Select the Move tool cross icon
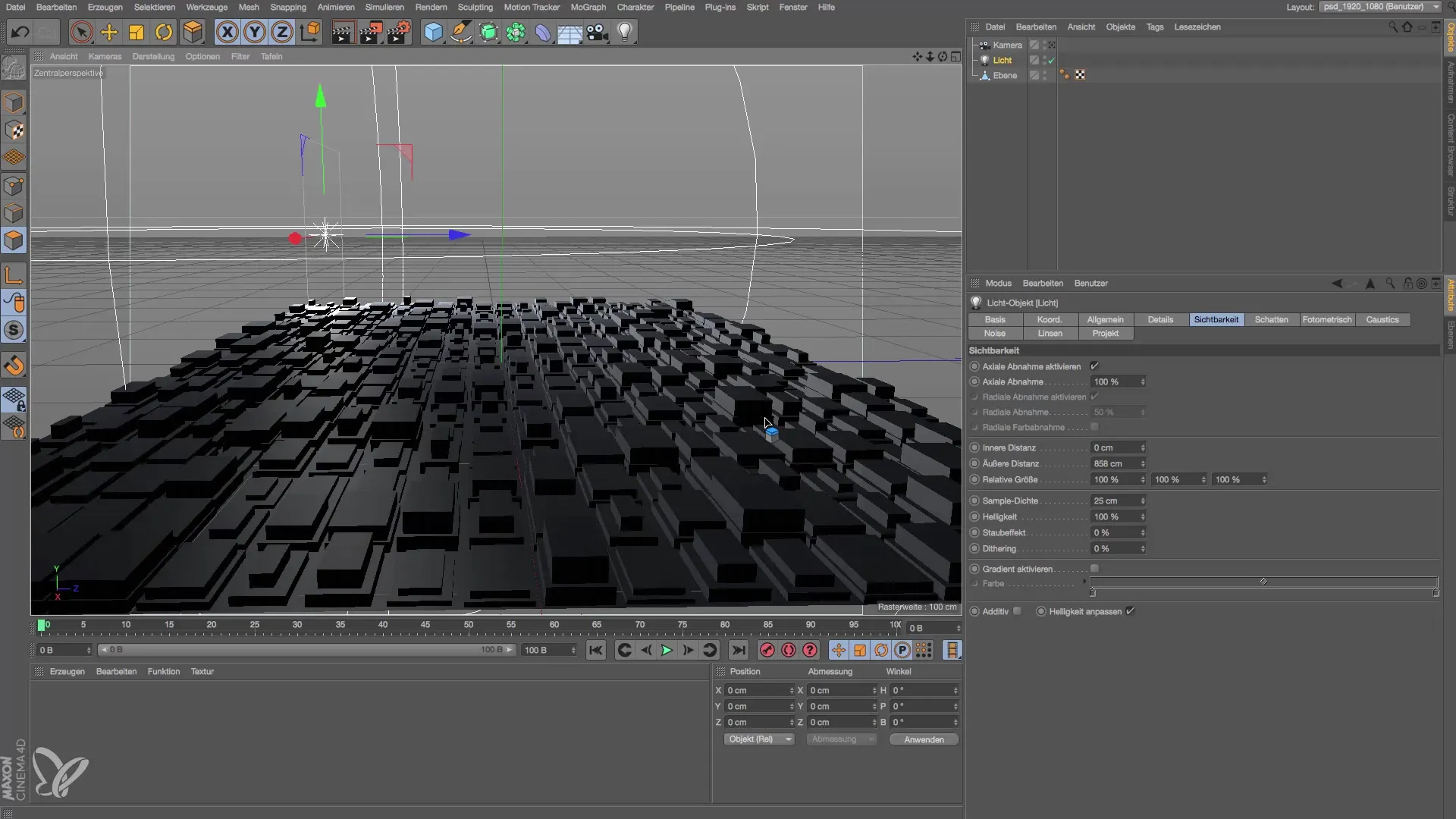 (109, 32)
